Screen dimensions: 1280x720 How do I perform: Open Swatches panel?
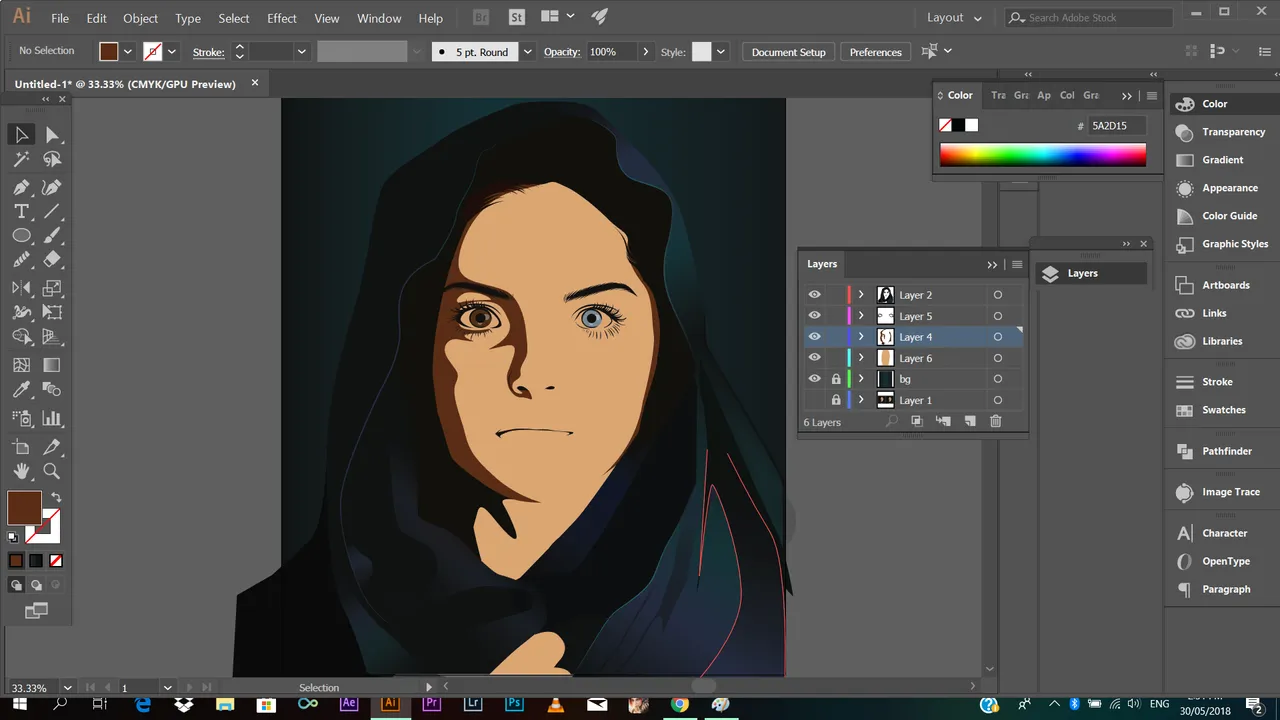point(1223,410)
